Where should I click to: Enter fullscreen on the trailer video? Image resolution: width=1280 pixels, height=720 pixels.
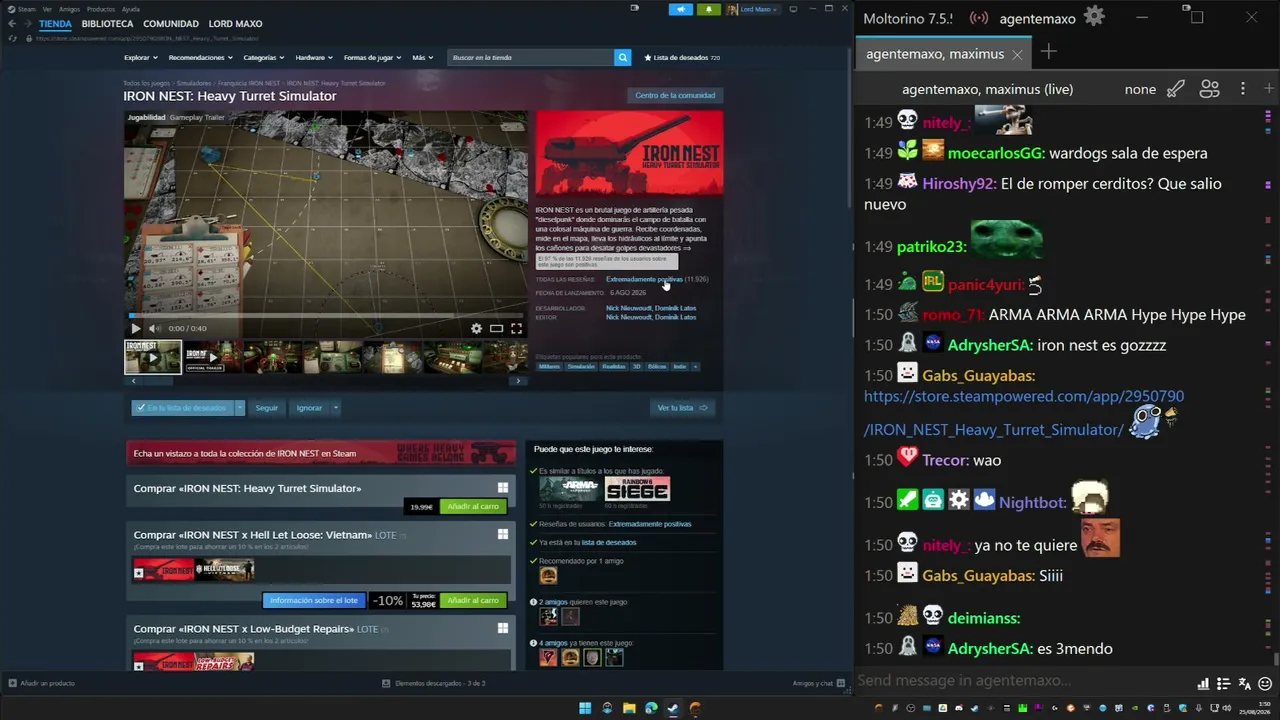coord(516,328)
